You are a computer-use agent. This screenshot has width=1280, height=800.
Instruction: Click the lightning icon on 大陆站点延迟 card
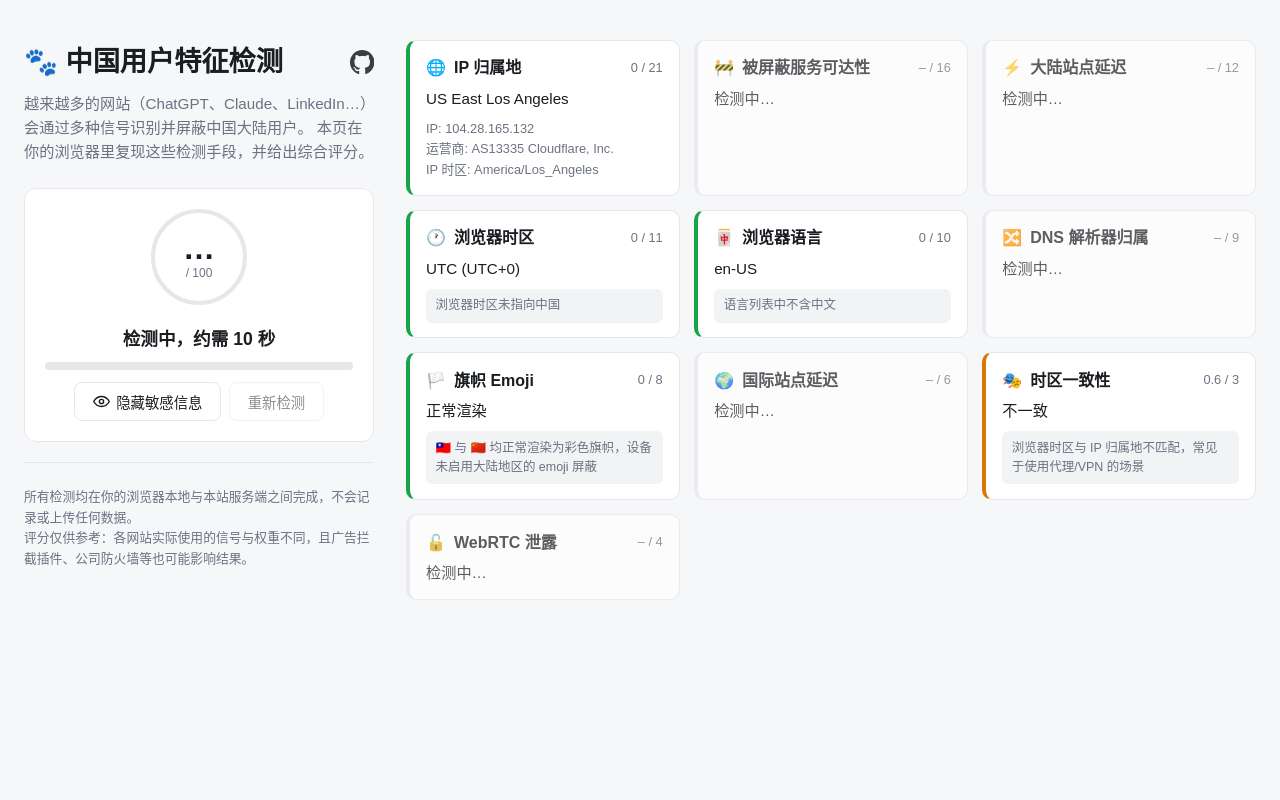coord(1012,68)
